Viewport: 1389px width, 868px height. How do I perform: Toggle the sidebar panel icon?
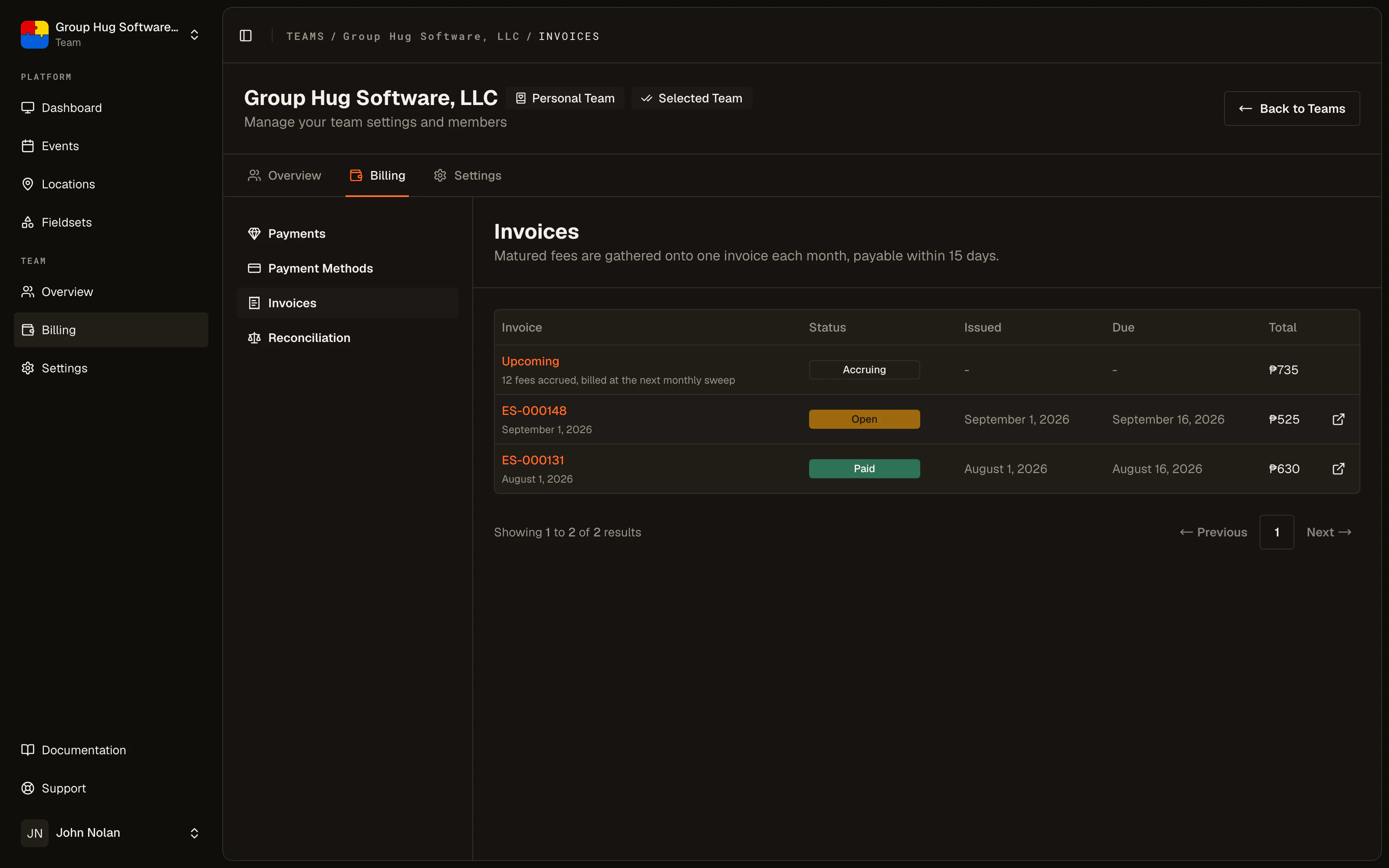click(246, 36)
